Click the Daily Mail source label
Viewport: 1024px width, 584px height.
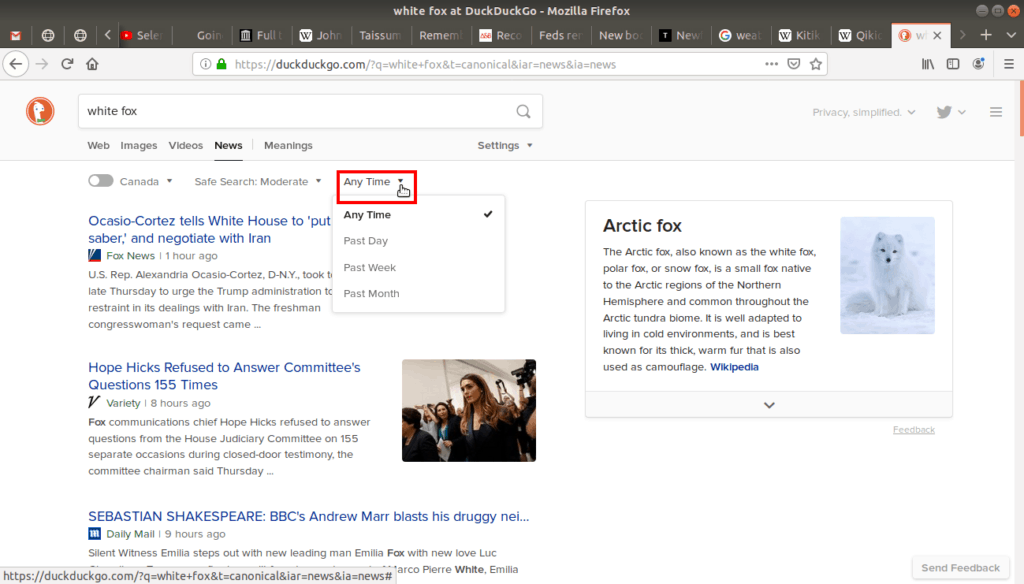click(x=131, y=534)
